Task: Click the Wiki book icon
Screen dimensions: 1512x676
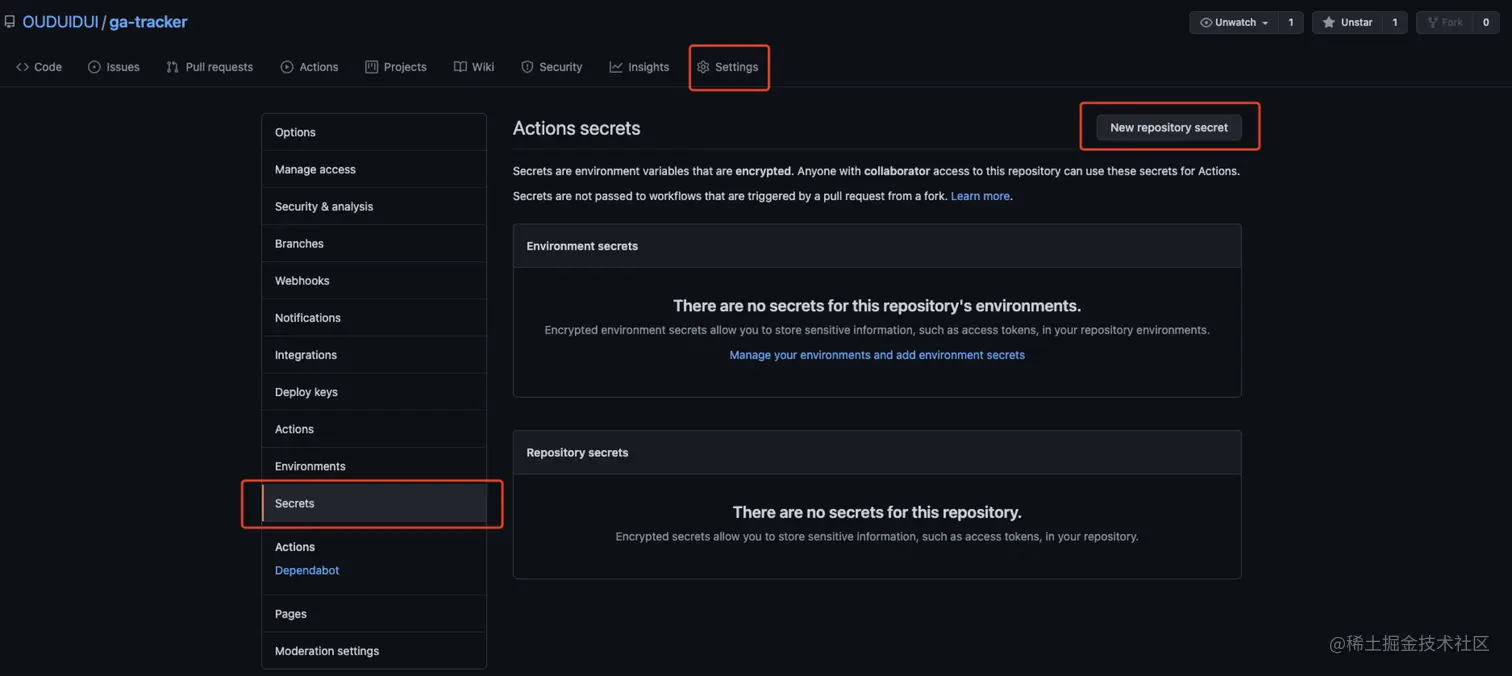Action: click(460, 67)
